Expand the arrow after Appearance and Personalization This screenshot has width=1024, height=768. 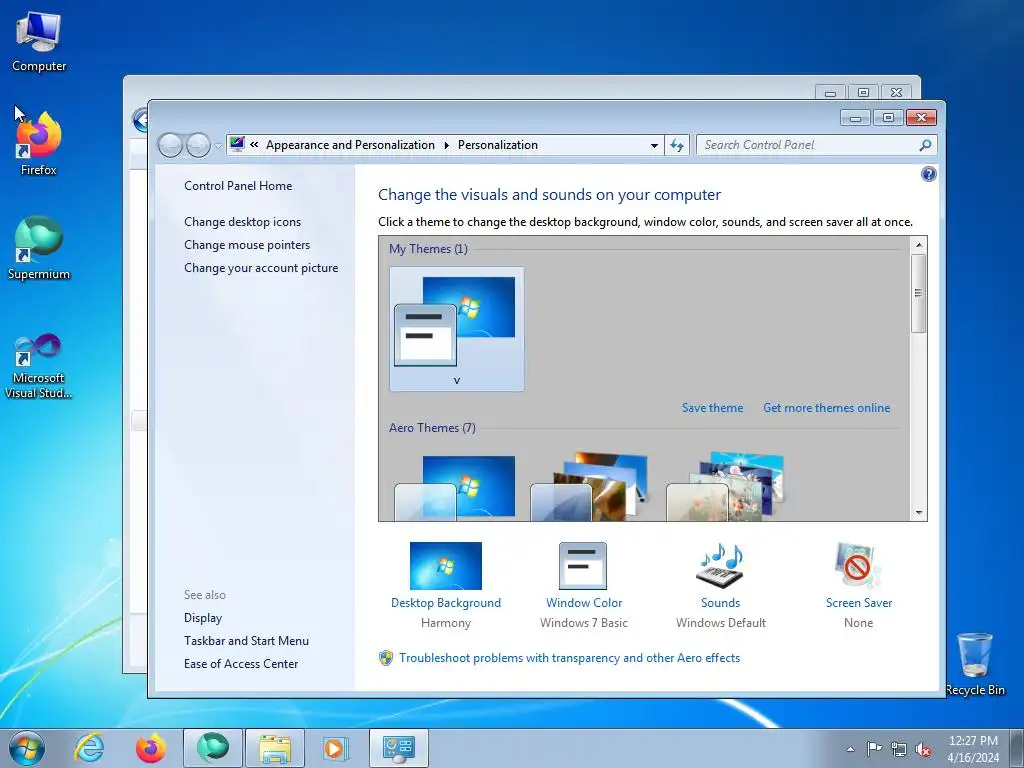tap(447, 145)
